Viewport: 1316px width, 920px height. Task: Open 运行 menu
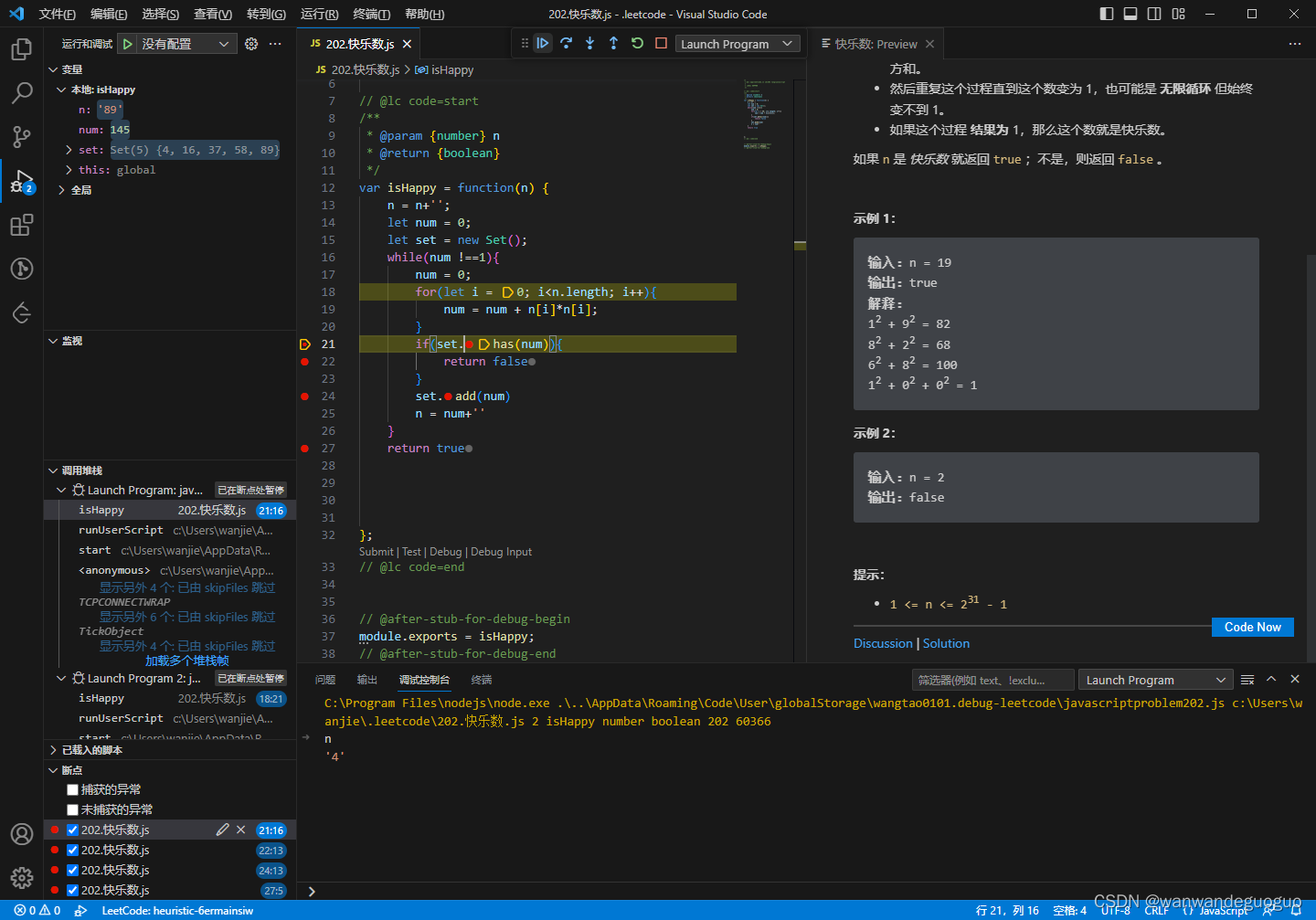pyautogui.click(x=319, y=14)
